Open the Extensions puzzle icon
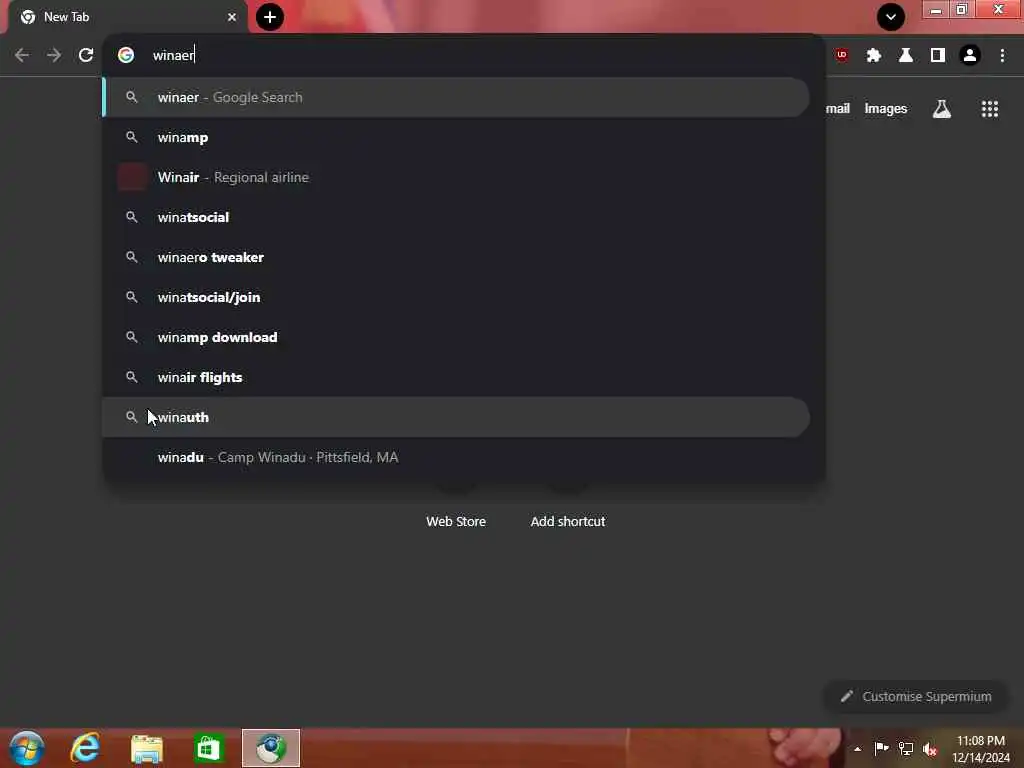Viewport: 1024px width, 768px height. click(874, 56)
